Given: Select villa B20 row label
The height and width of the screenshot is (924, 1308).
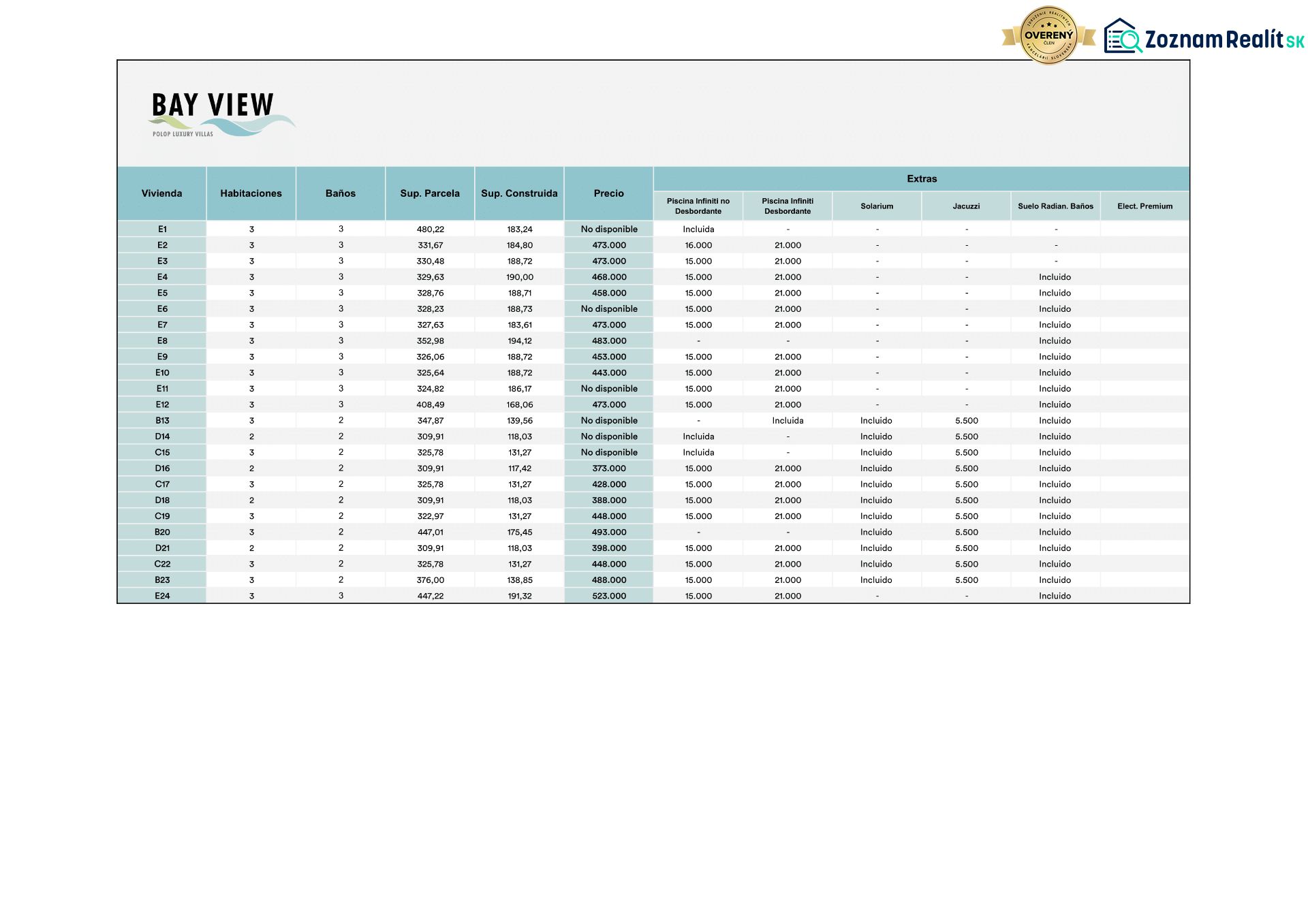Looking at the screenshot, I should click(x=162, y=532).
